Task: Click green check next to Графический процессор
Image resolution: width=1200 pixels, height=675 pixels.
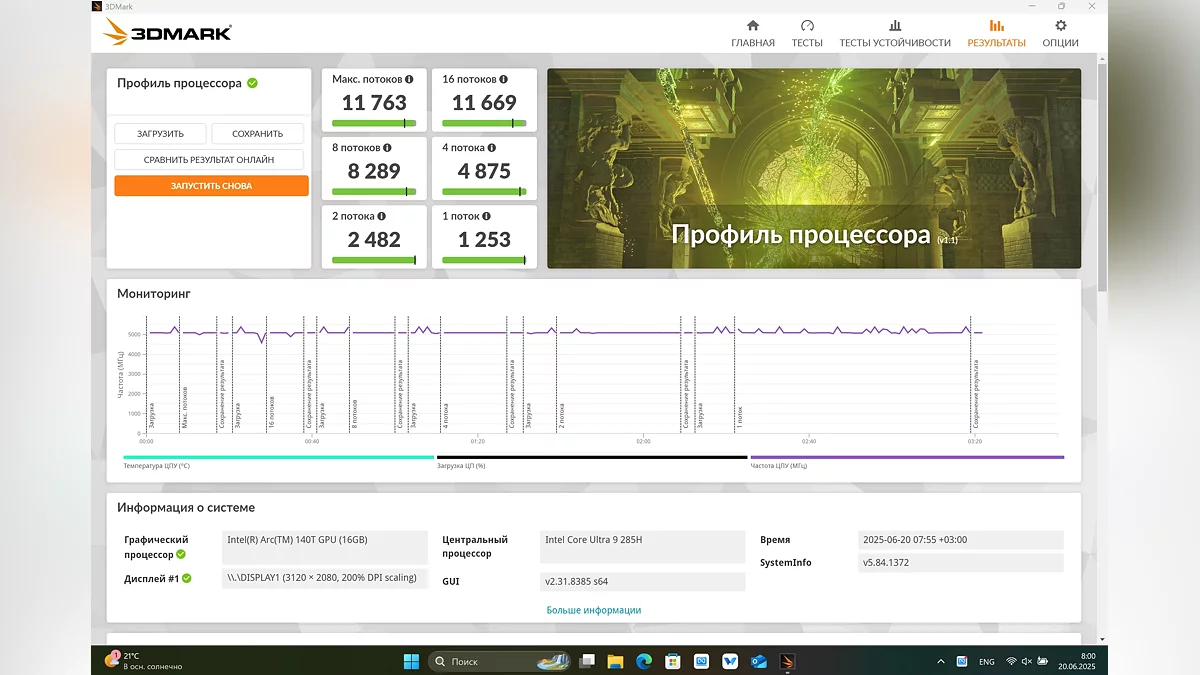Action: pyautogui.click(x=181, y=554)
